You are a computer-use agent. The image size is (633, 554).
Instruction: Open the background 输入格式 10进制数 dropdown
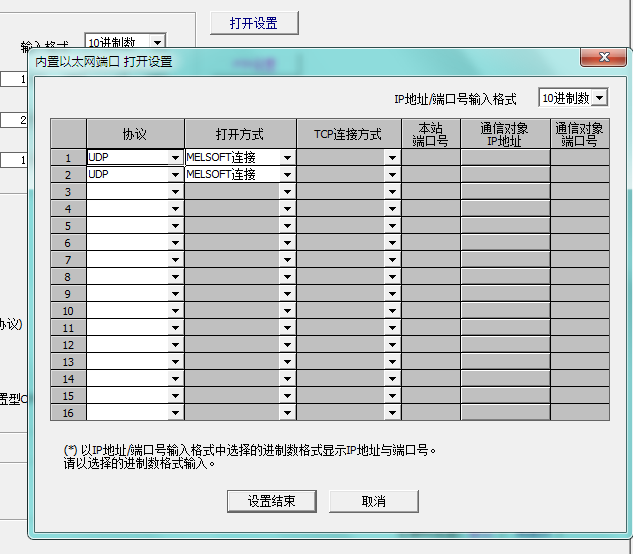(x=157, y=43)
